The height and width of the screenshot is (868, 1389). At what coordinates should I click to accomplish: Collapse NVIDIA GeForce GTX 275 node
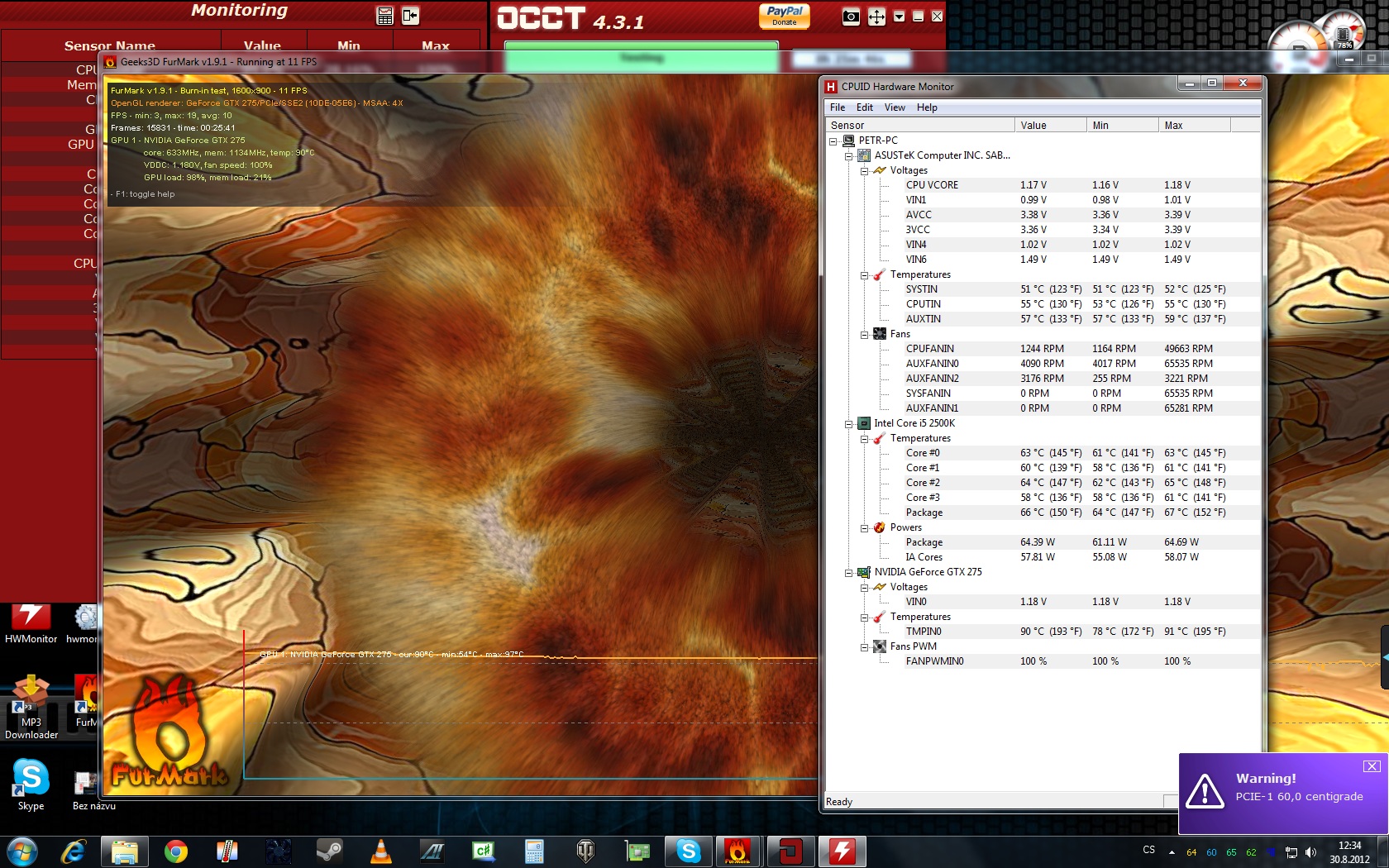click(848, 573)
